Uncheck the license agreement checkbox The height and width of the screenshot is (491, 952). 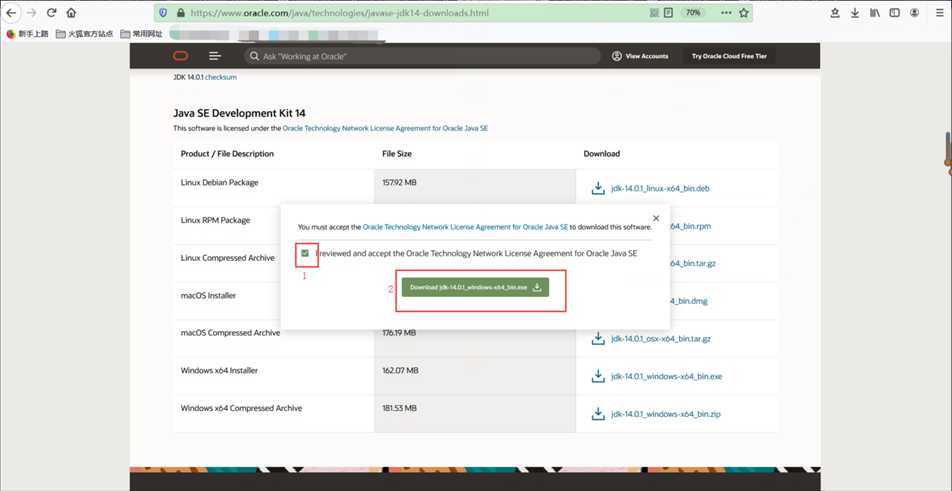click(305, 253)
